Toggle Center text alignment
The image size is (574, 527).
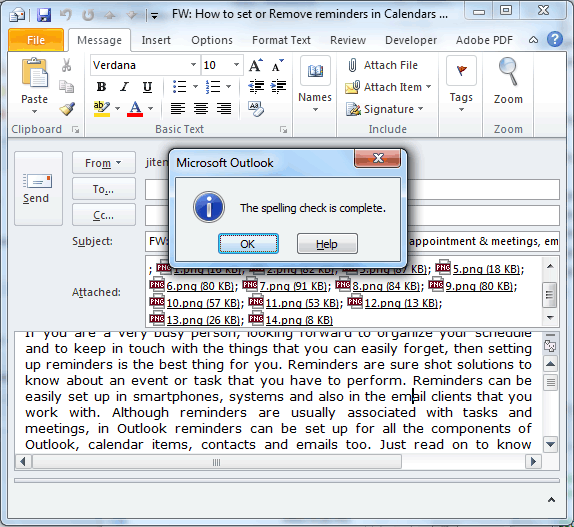(201, 109)
